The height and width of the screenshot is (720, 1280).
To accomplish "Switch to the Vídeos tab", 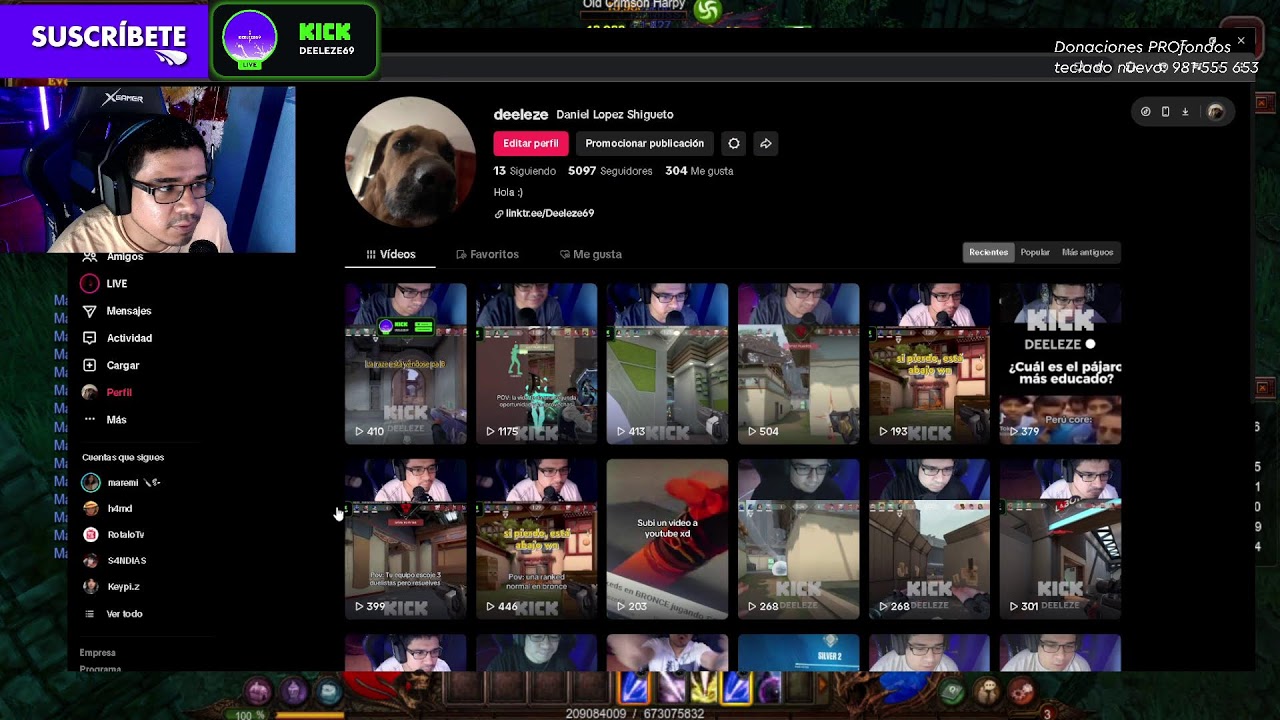I will (390, 254).
